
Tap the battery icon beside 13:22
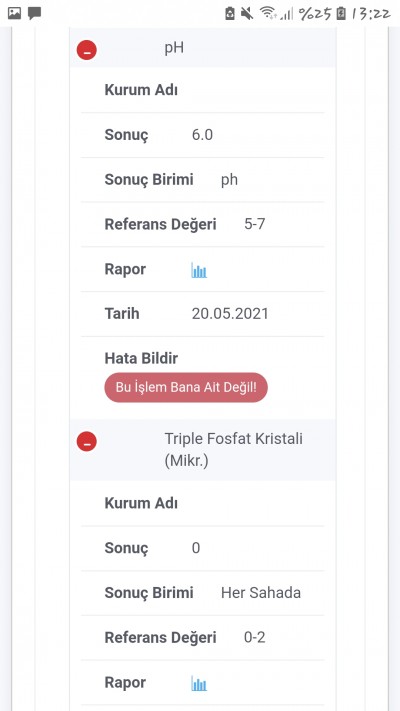341,14
